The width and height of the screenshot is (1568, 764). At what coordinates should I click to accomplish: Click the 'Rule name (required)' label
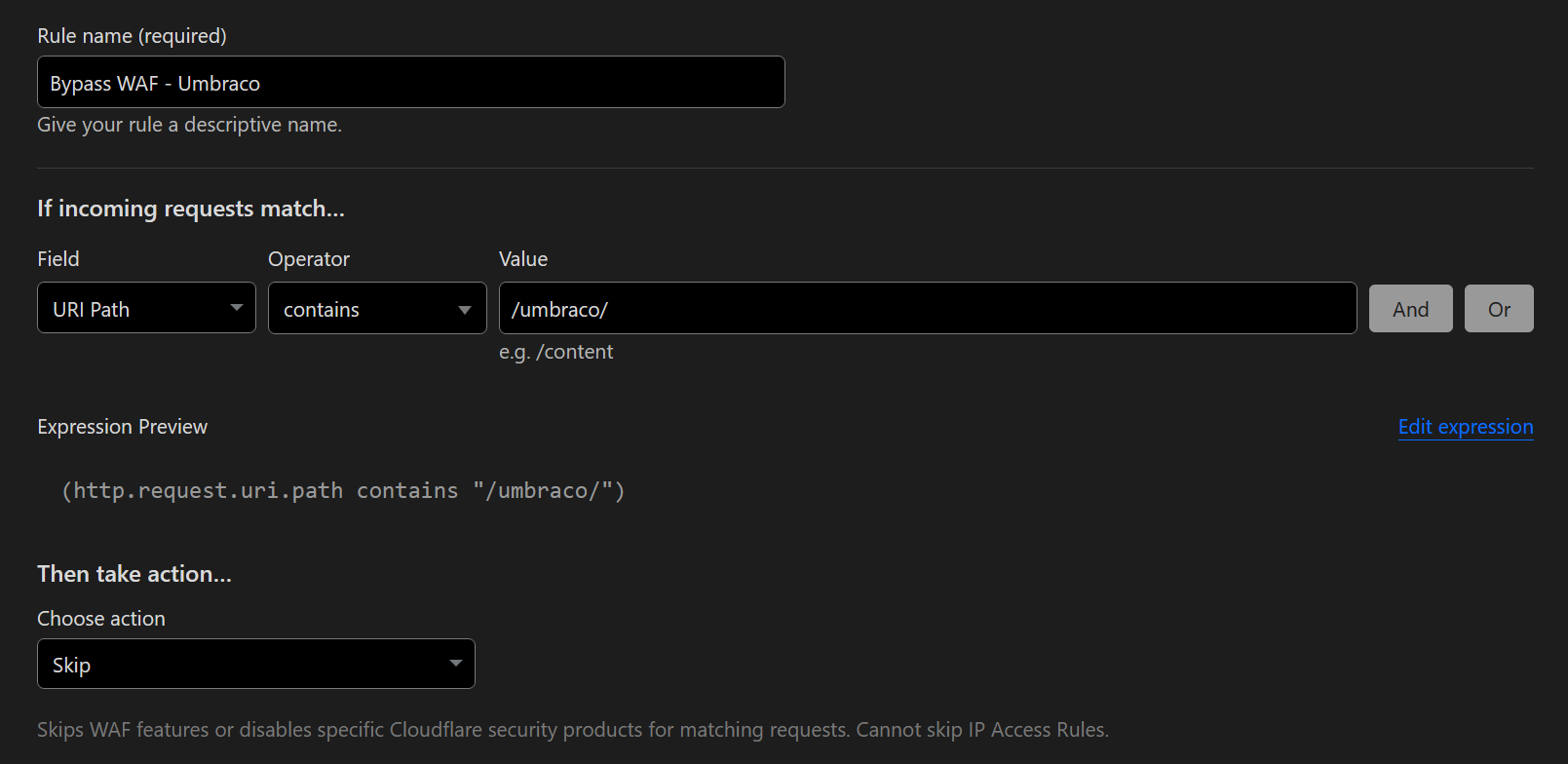(132, 36)
